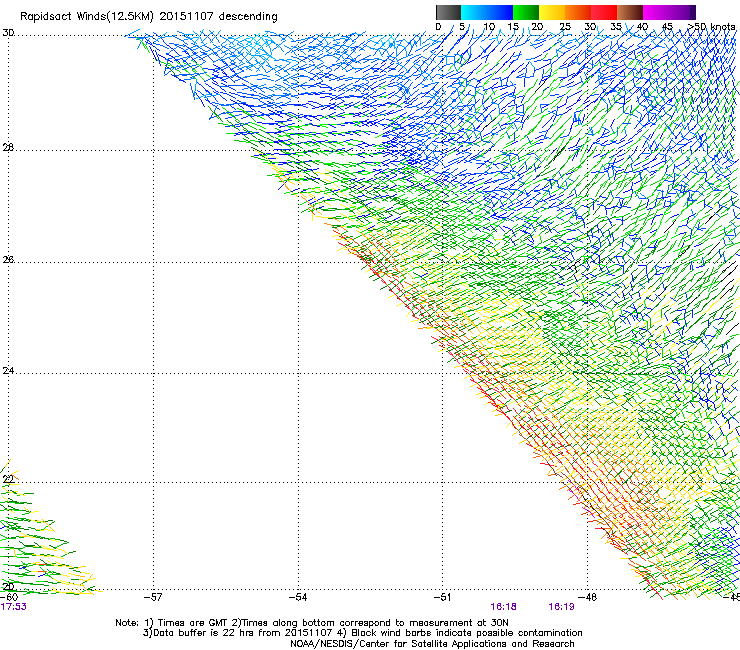Click the '40' legend scale label
Image resolution: width=740 pixels, height=650 pixels.
642,27
